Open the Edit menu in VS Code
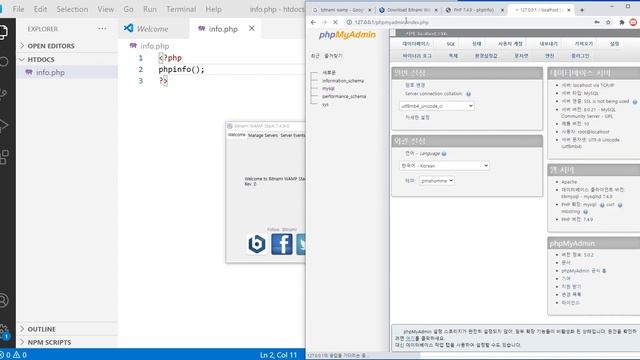The image size is (640, 360). pyautogui.click(x=40, y=9)
